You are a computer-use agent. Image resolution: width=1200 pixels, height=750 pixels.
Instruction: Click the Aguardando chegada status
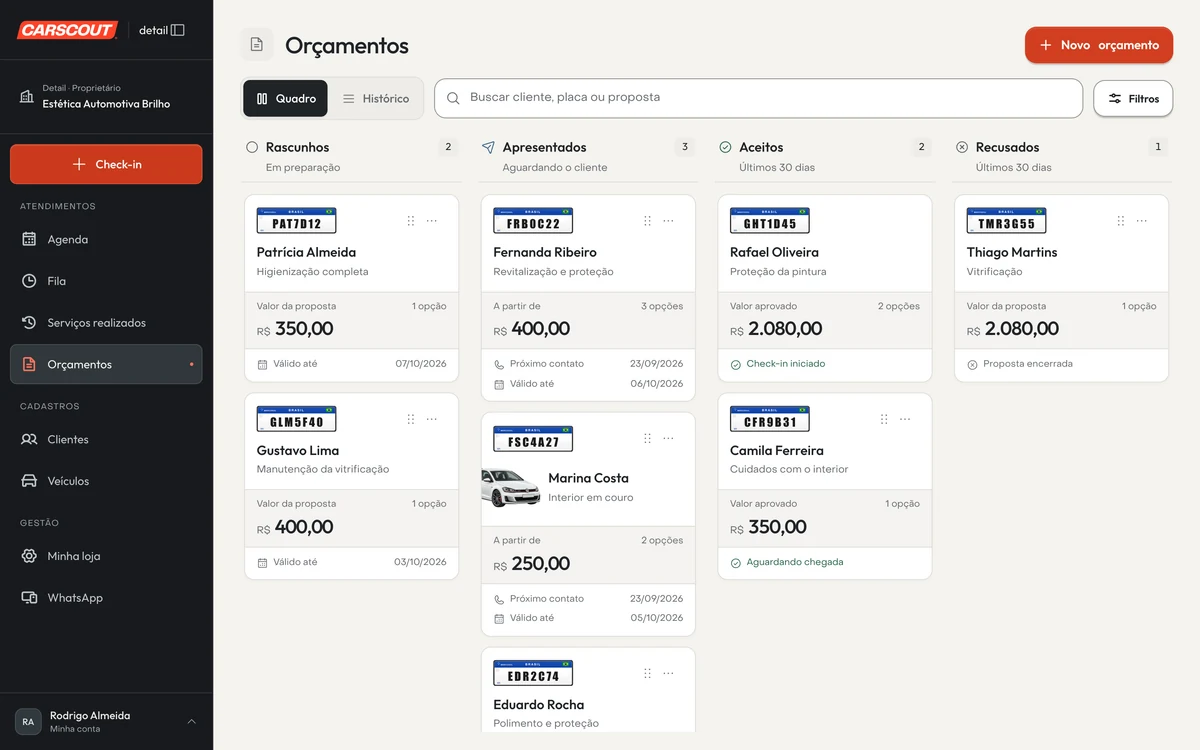787,562
